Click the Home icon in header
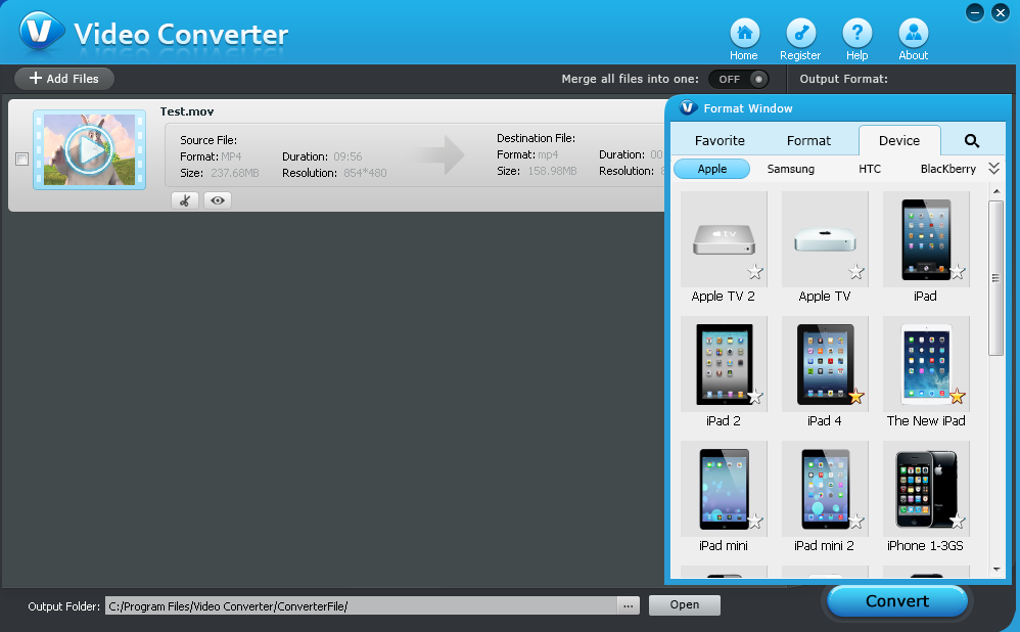This screenshot has width=1020, height=632. pyautogui.click(x=743, y=33)
